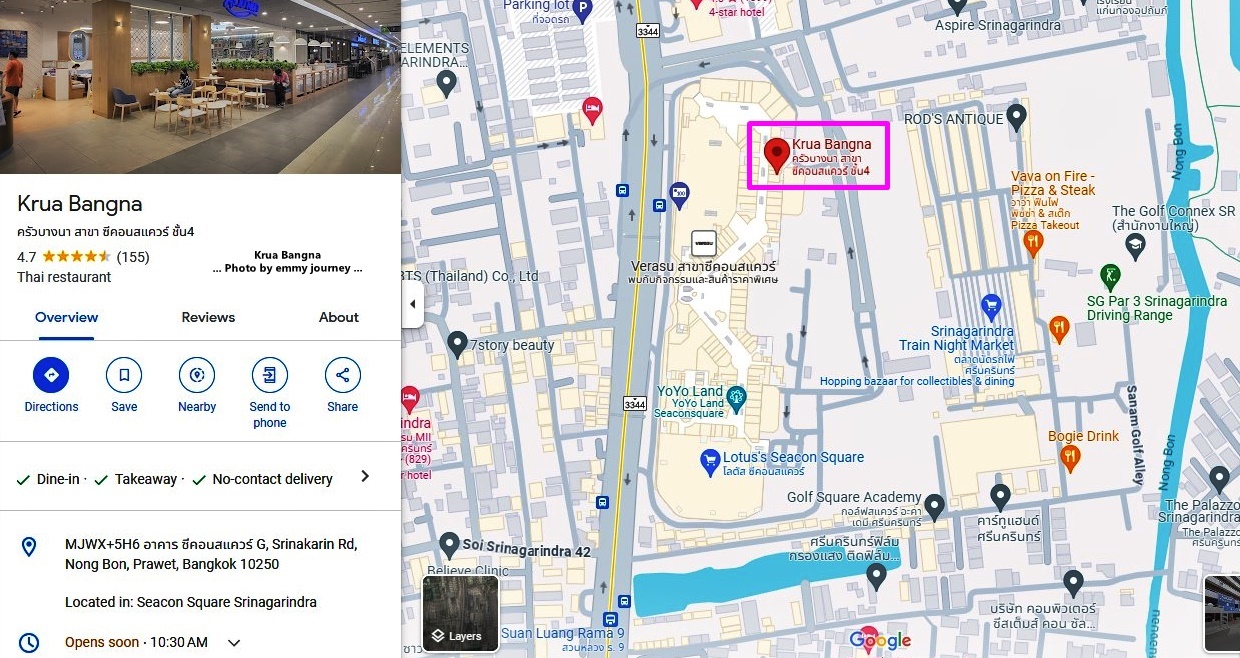
Task: Click Seacon Square Srinagarindra location link
Action: 227,602
